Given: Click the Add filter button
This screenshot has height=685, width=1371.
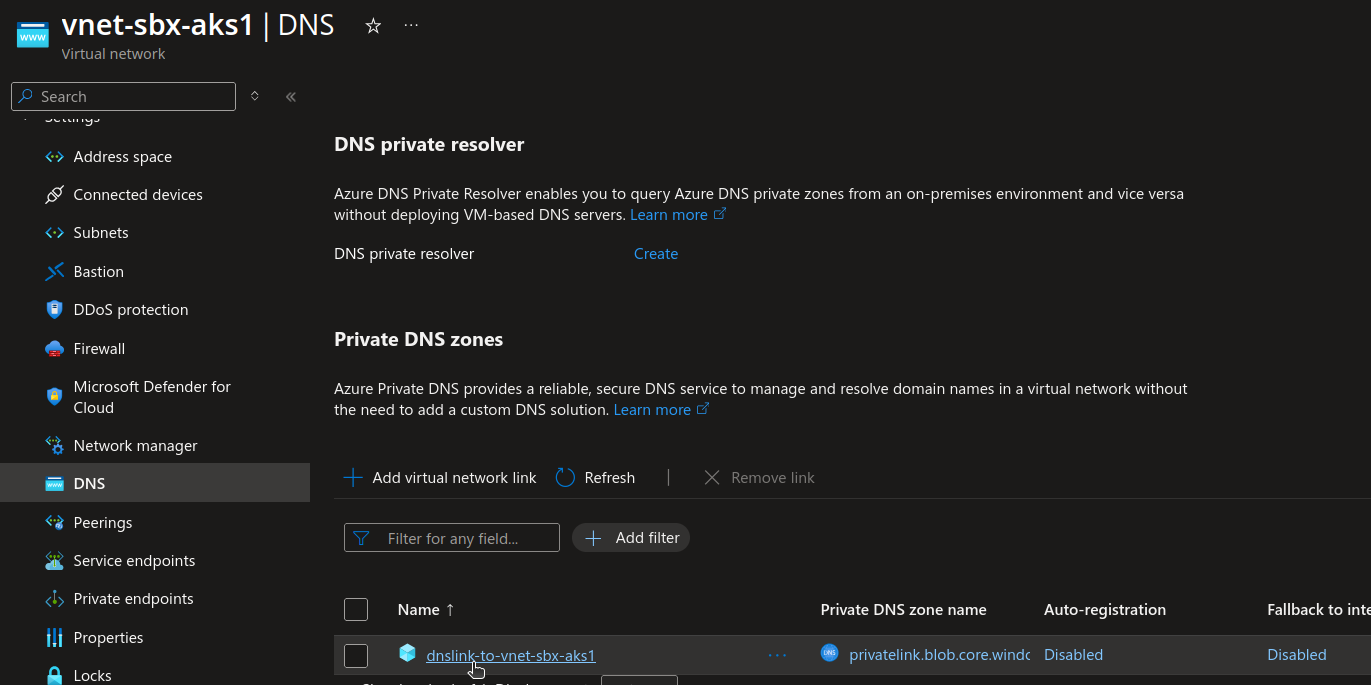Looking at the screenshot, I should tap(631, 538).
